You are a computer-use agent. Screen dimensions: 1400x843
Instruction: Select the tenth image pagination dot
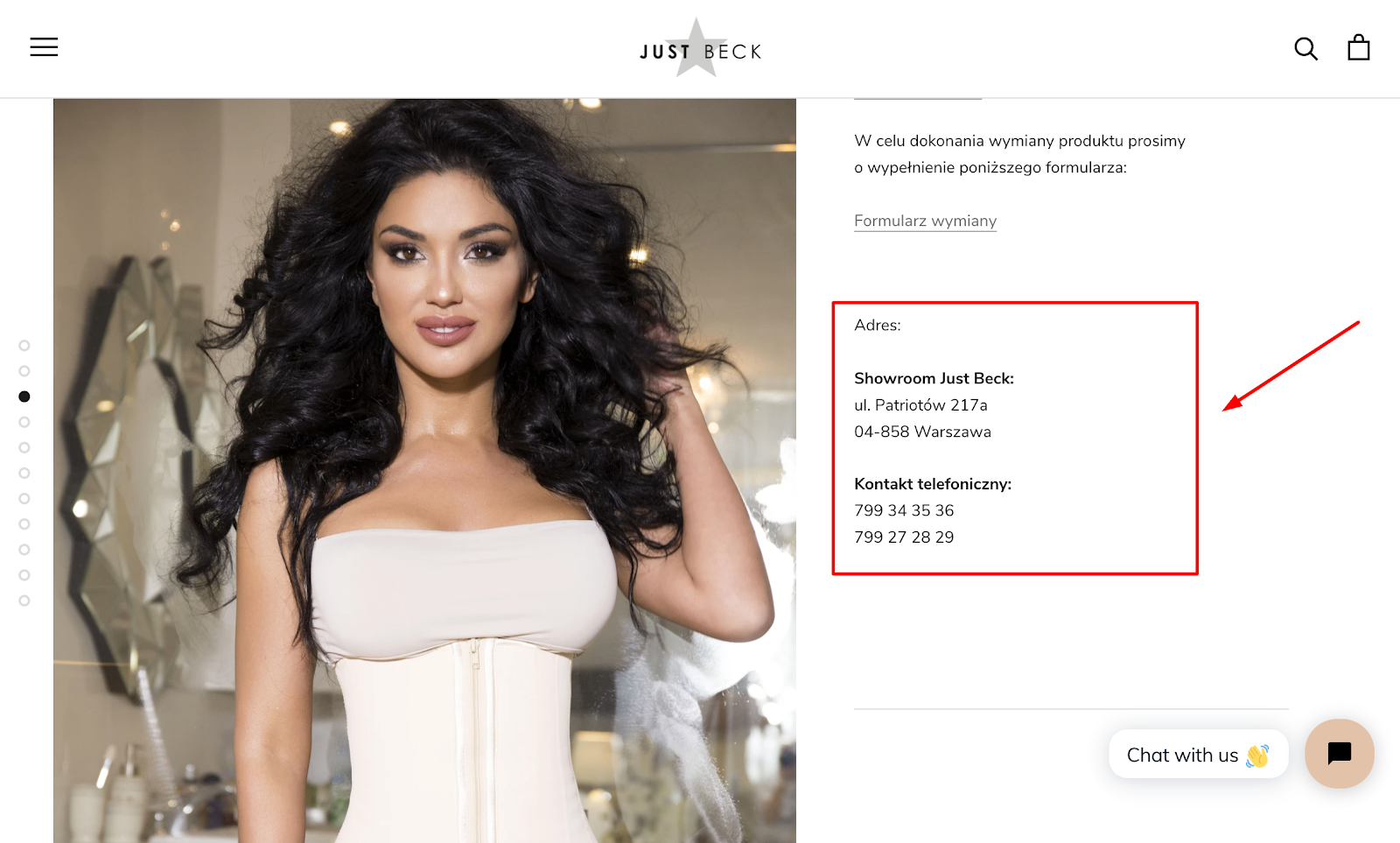pyautogui.click(x=24, y=575)
